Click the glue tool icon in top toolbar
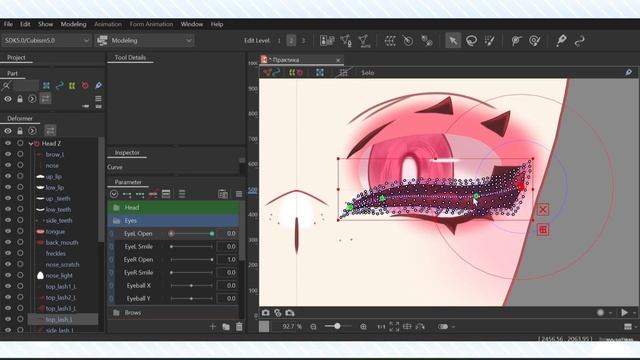Viewport: 640px width, 360px height. pos(427,40)
